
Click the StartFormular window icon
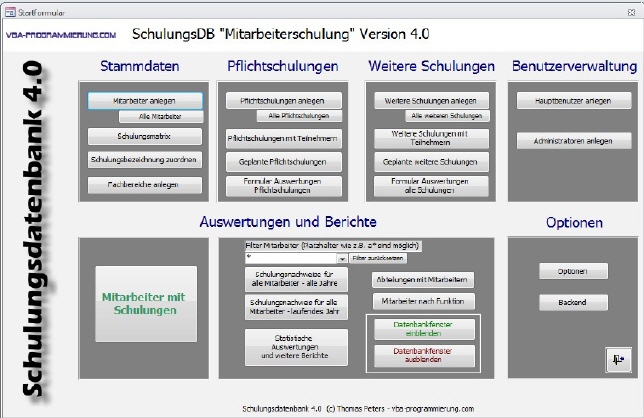click(8, 7)
